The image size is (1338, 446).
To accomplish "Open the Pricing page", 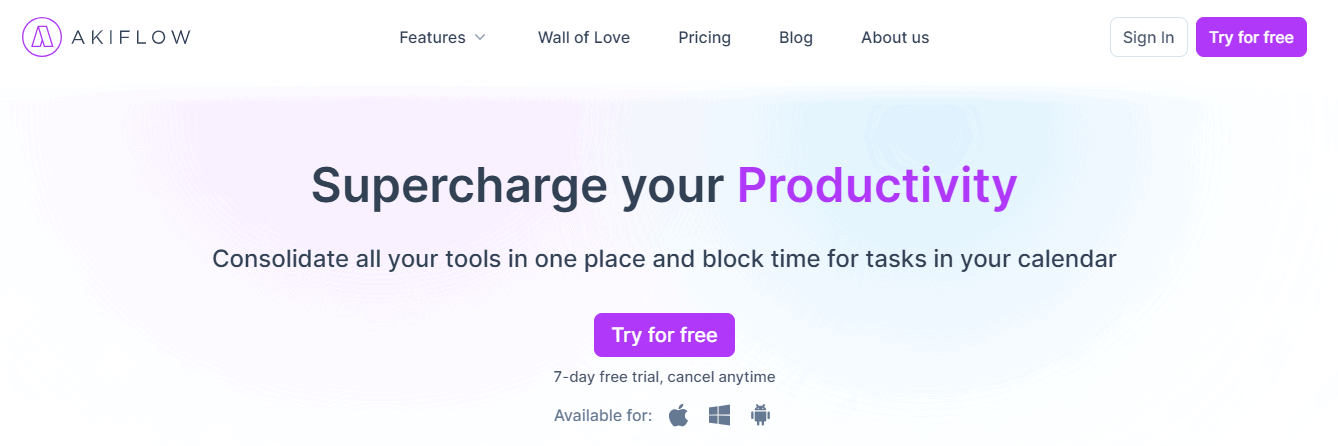I will [704, 37].
